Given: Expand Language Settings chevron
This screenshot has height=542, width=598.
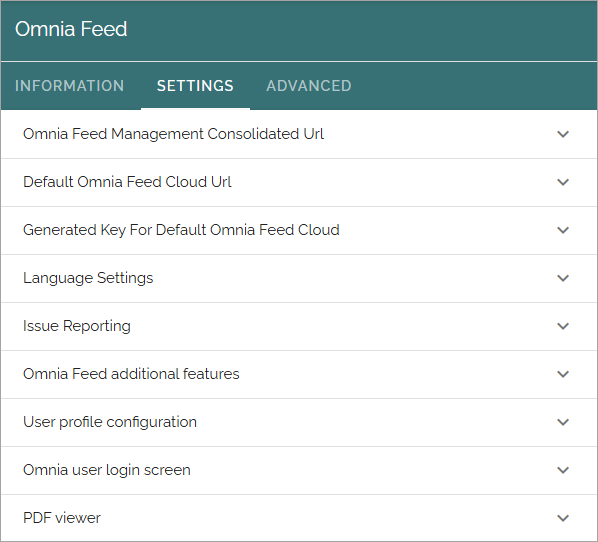Looking at the screenshot, I should tap(563, 278).
